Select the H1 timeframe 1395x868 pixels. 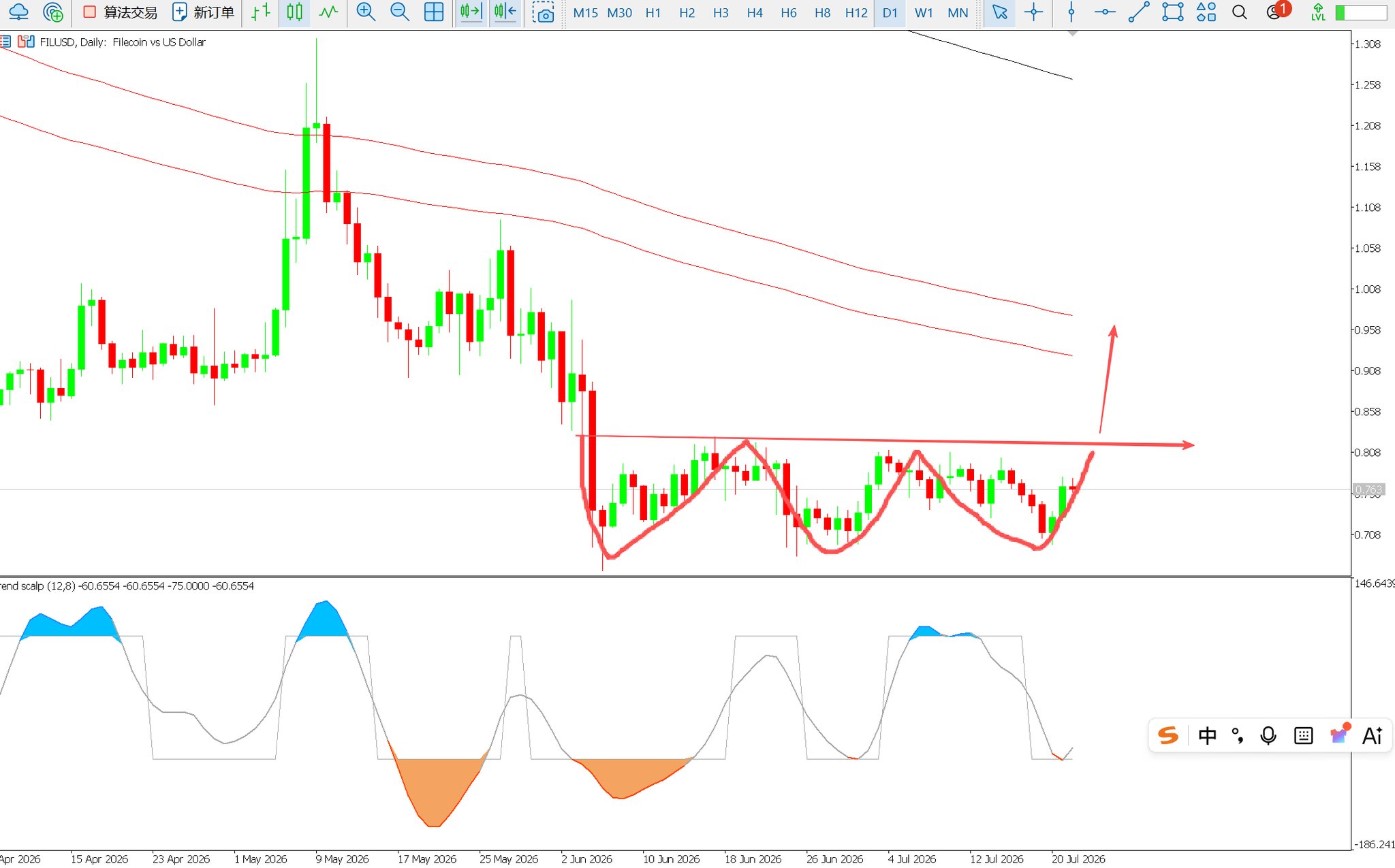653,13
